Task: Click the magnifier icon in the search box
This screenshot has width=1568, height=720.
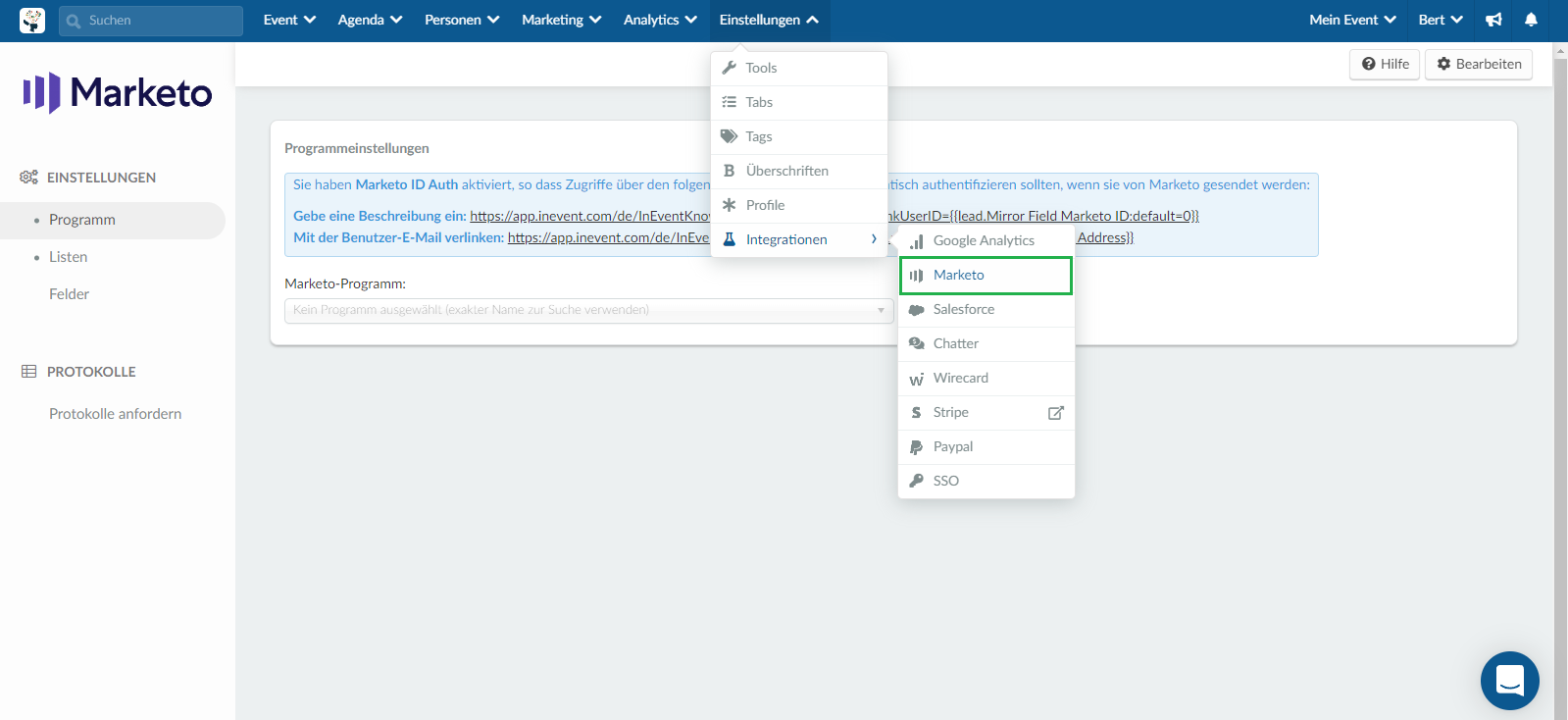Action: click(74, 21)
